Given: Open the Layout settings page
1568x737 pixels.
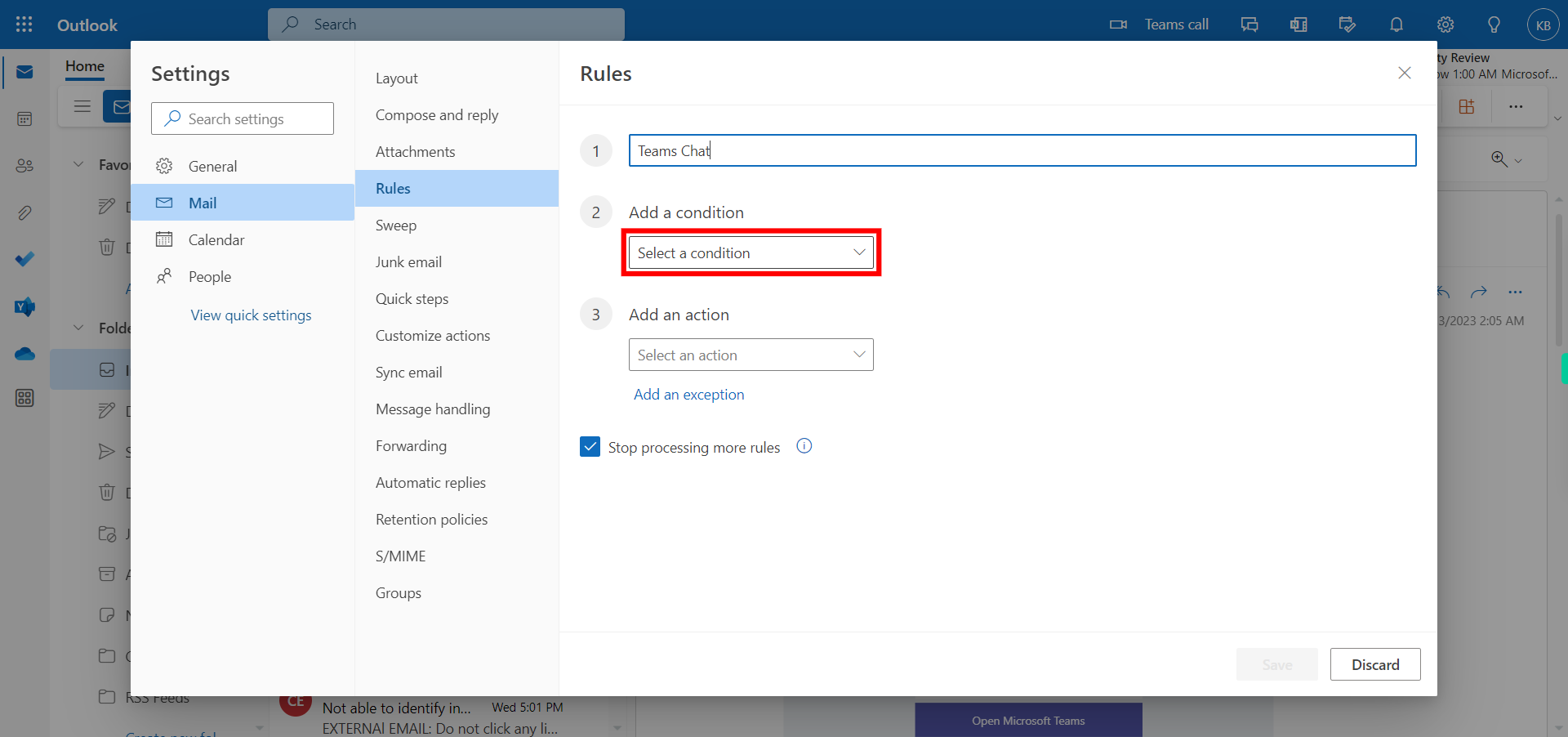Looking at the screenshot, I should [457, 78].
